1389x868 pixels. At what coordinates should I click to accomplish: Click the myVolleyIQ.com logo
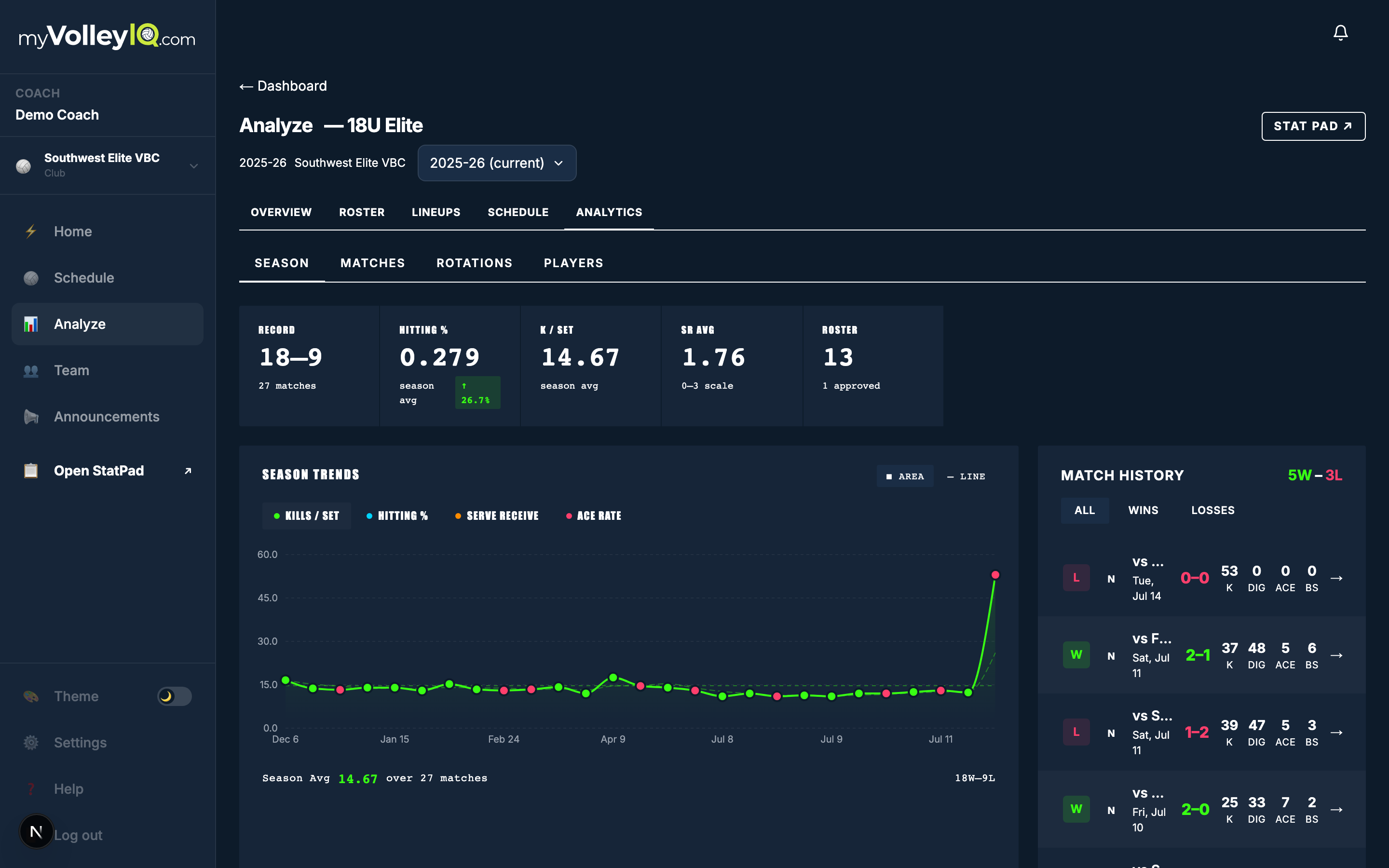click(108, 37)
